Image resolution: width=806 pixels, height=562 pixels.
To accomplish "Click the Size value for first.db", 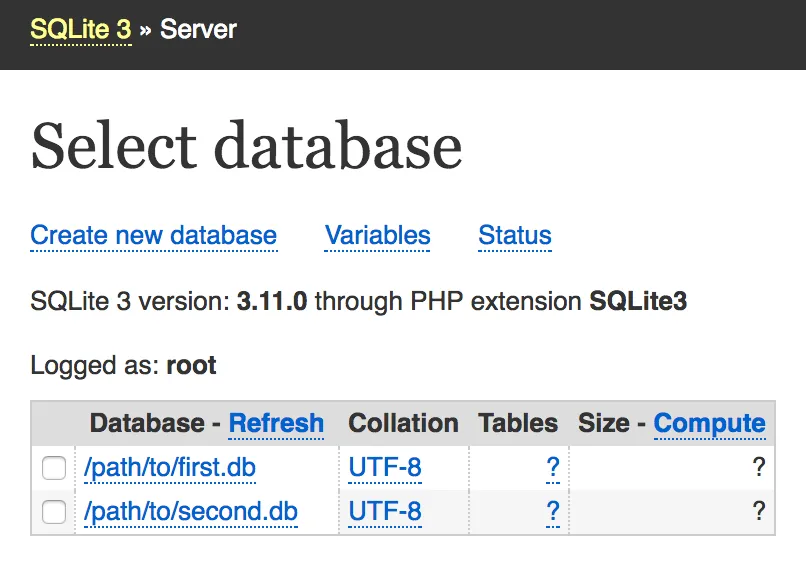I will click(759, 468).
